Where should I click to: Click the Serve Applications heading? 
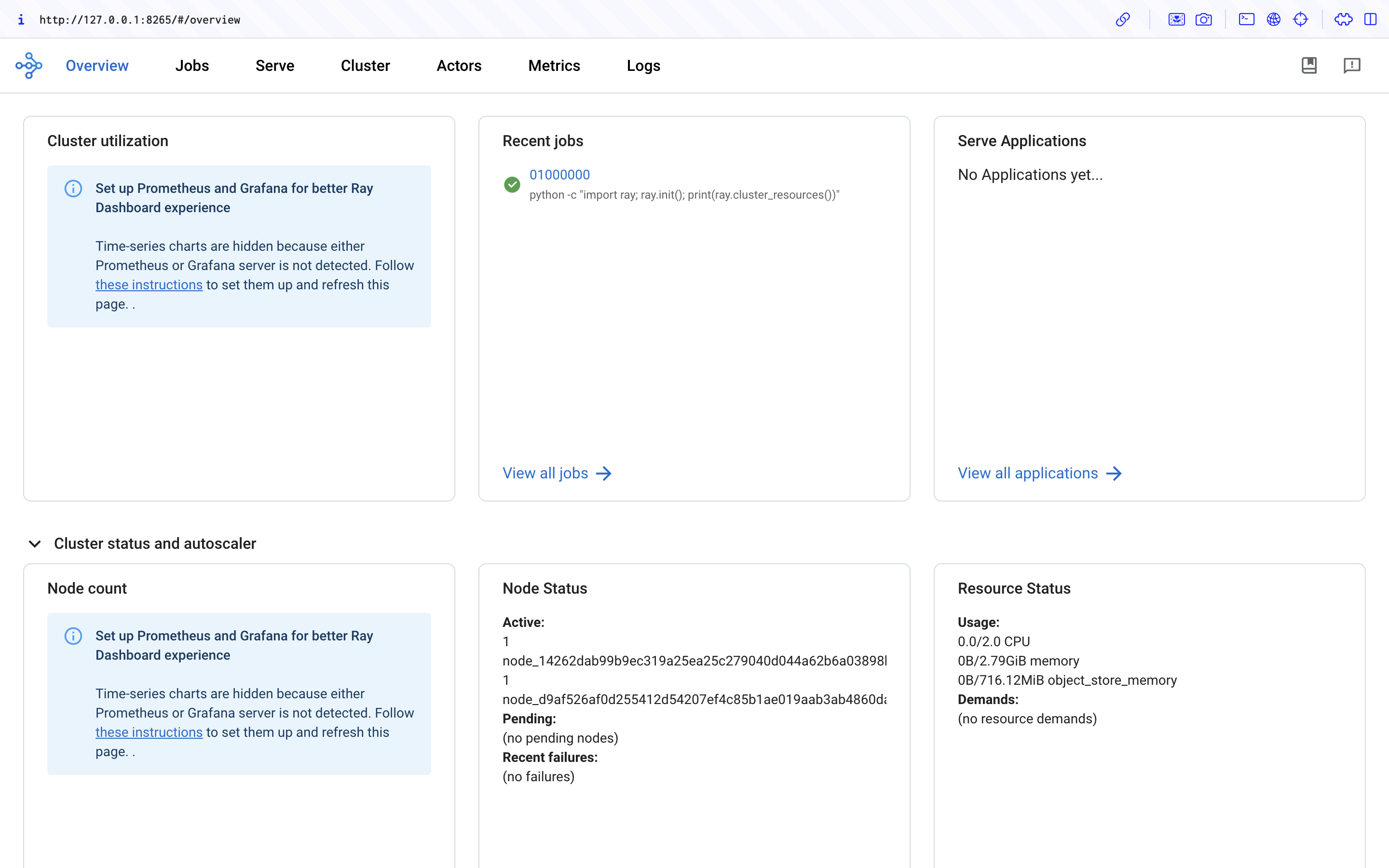coord(1021,141)
